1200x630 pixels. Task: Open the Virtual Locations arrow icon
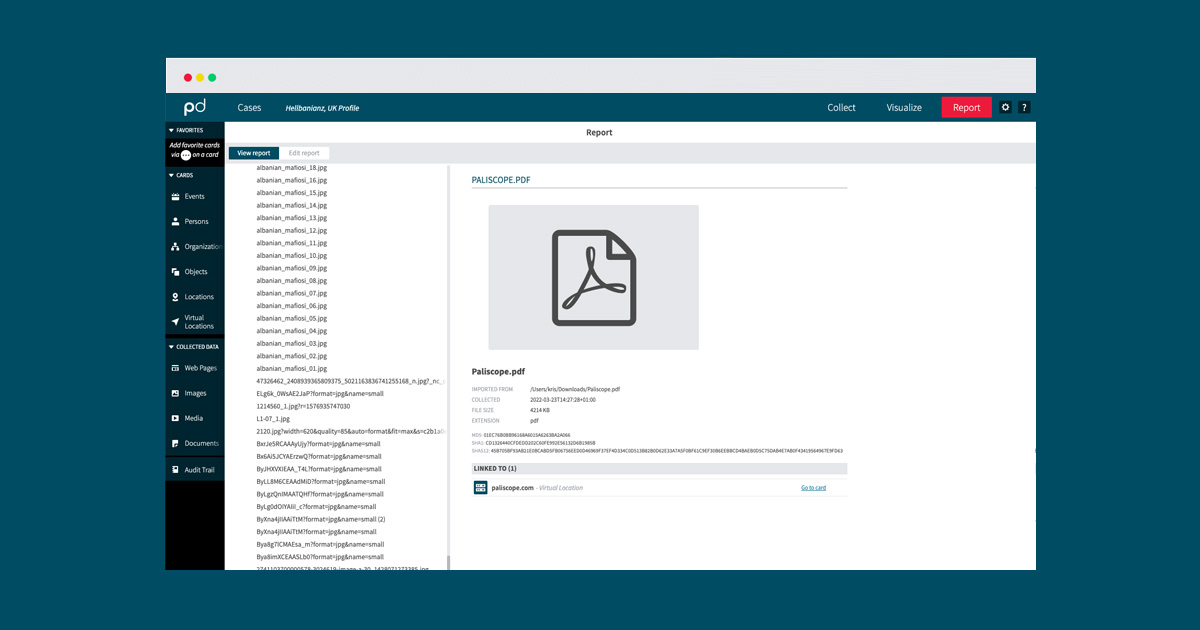(x=176, y=322)
